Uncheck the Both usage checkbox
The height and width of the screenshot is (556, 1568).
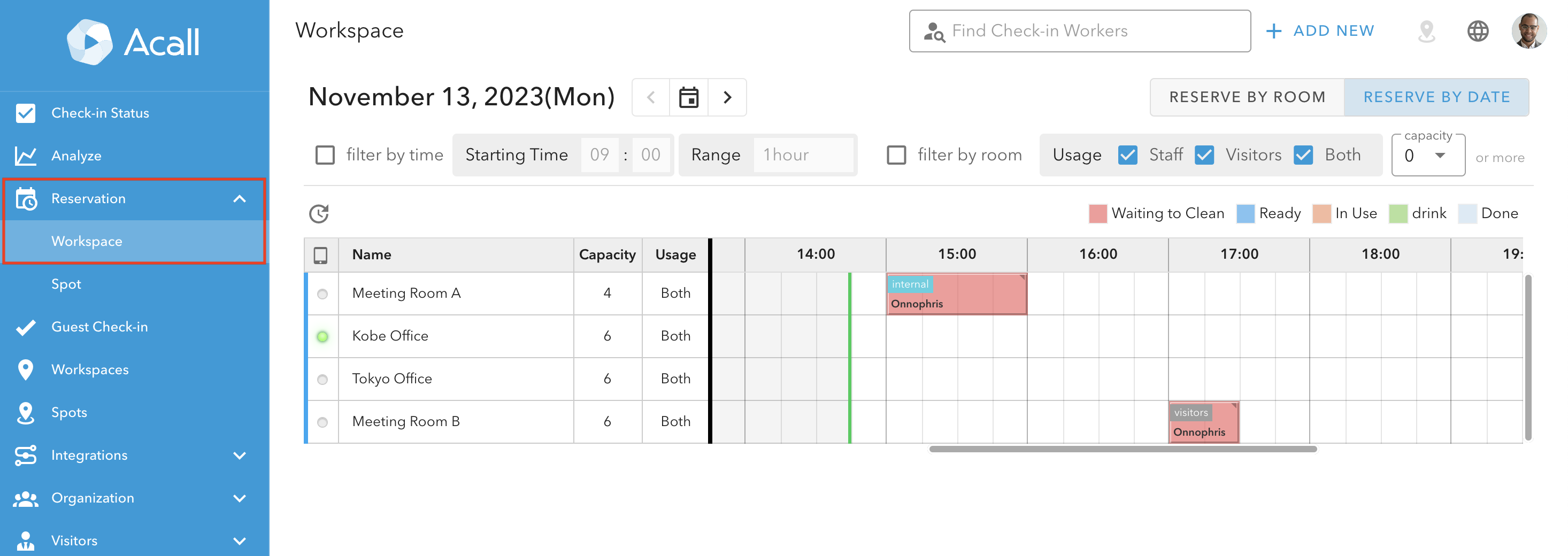[x=1303, y=155]
